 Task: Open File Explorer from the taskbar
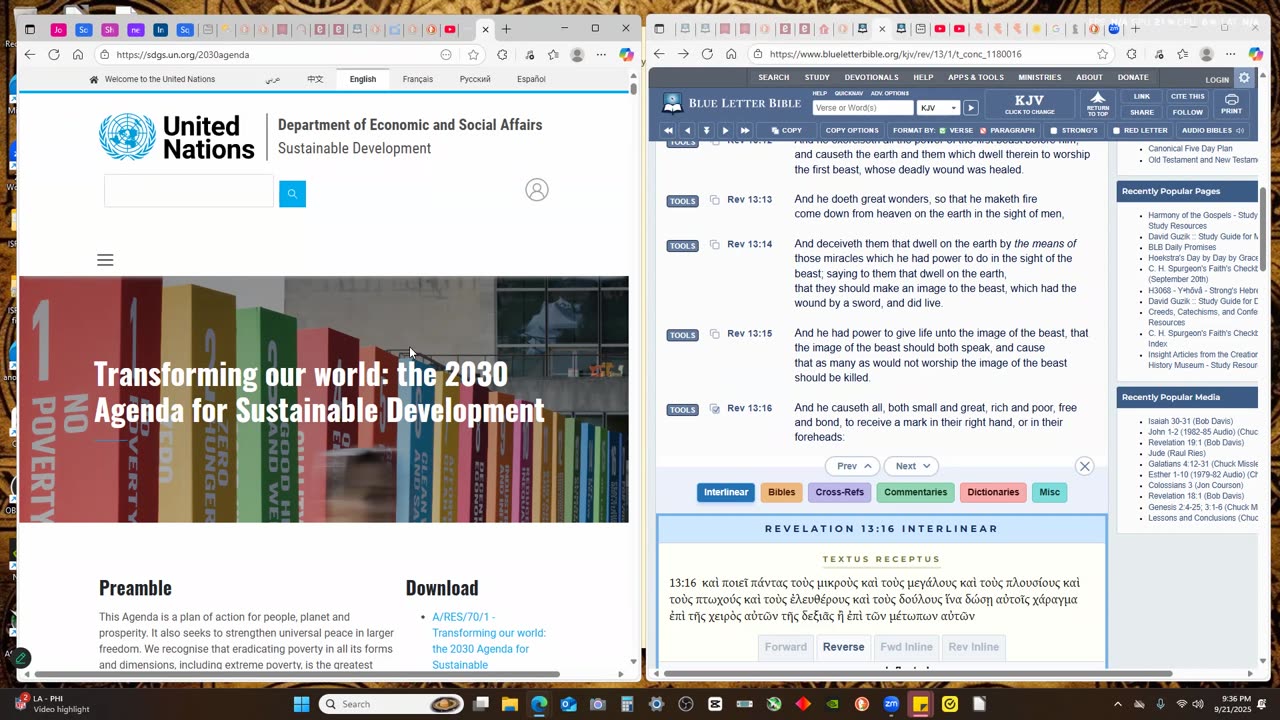510,704
